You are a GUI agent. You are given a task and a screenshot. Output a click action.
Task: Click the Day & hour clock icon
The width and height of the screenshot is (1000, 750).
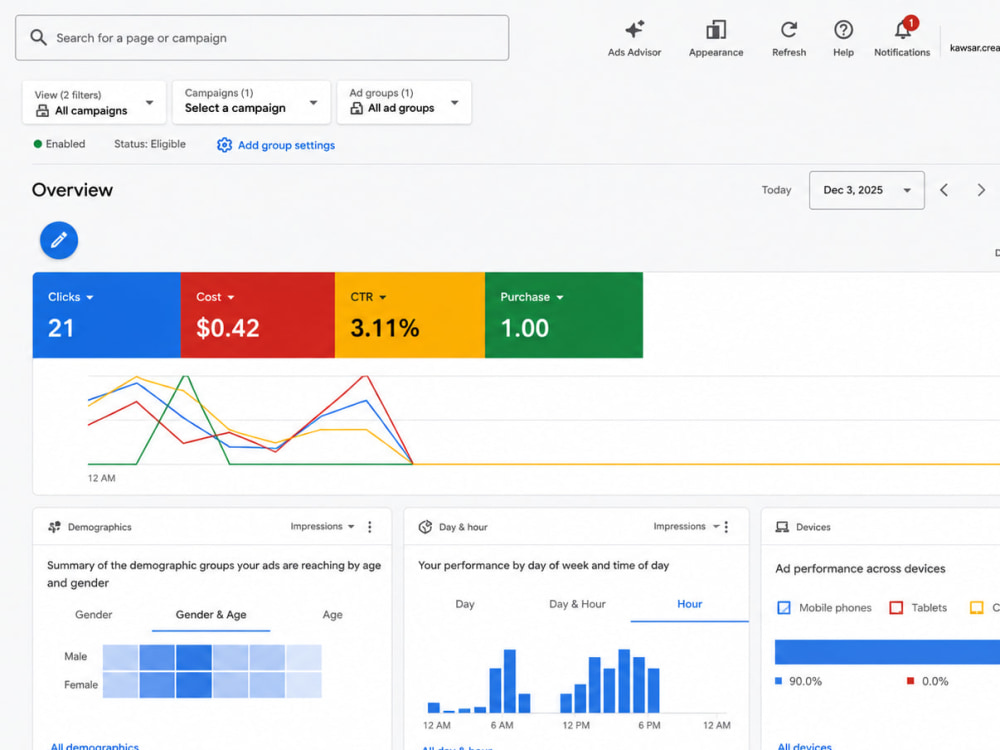(425, 527)
